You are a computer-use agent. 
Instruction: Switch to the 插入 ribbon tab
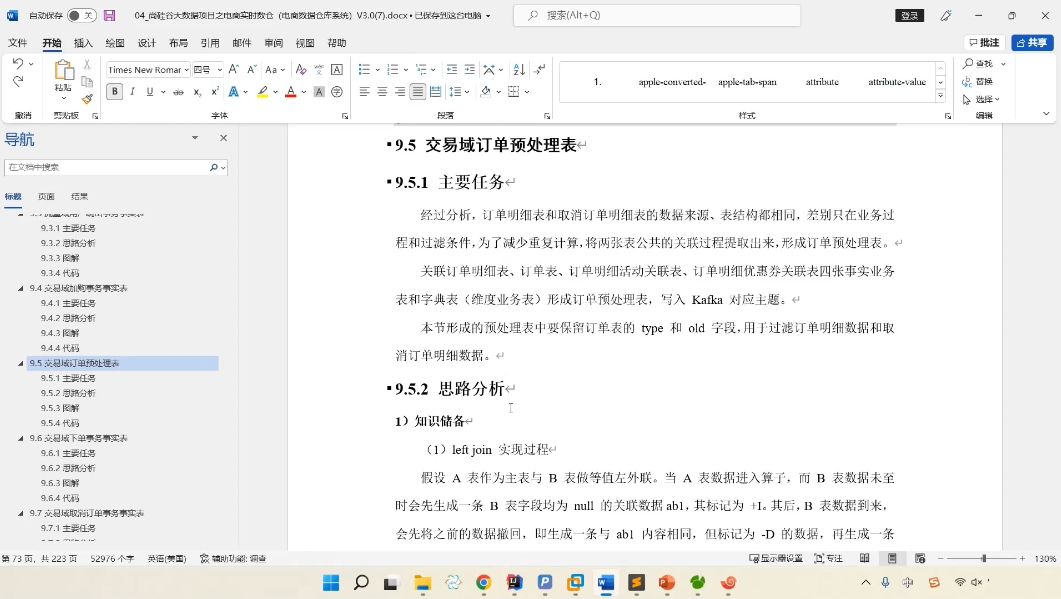tap(83, 43)
